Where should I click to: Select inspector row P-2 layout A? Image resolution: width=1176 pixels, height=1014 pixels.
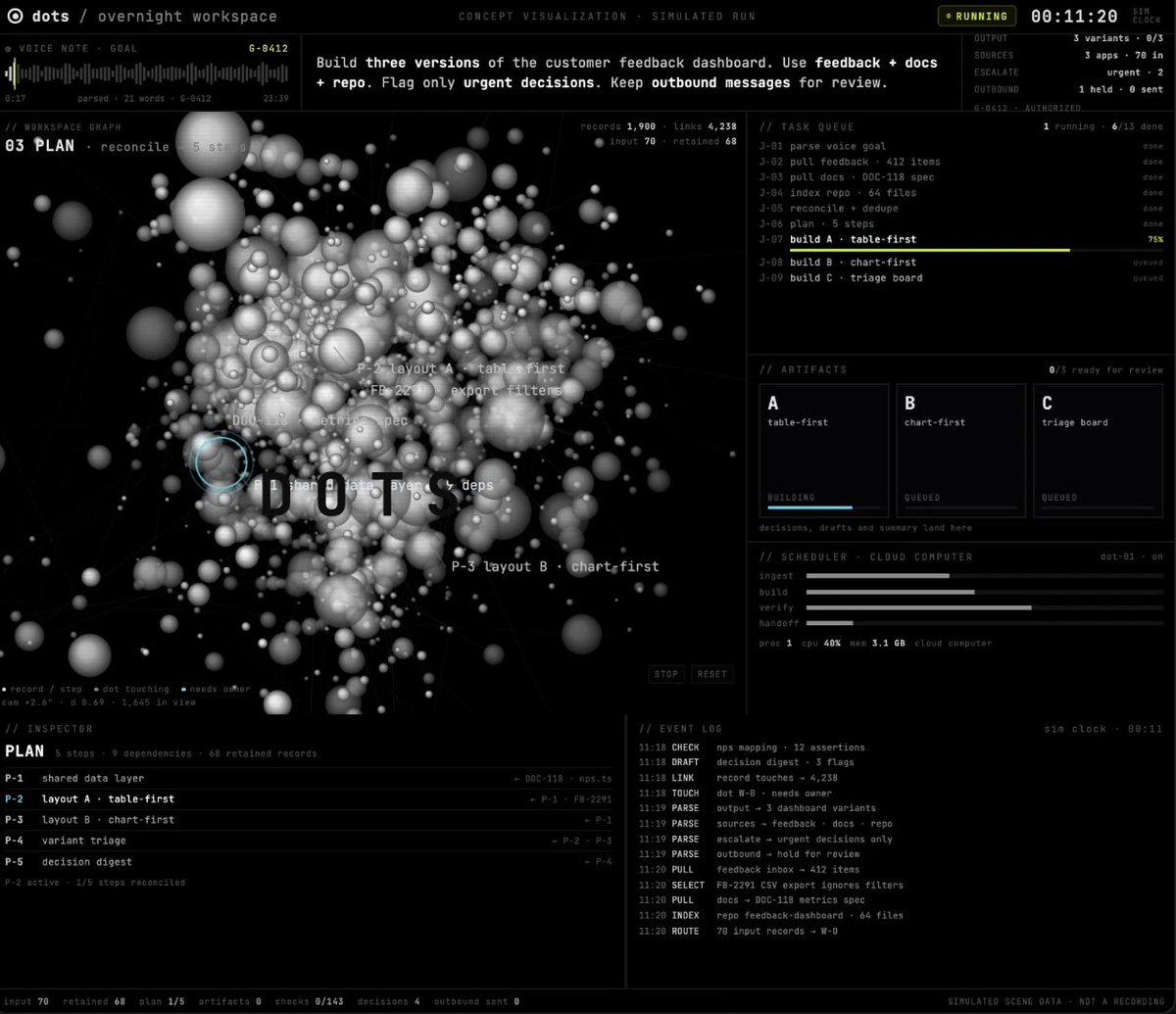pyautogui.click(x=309, y=799)
